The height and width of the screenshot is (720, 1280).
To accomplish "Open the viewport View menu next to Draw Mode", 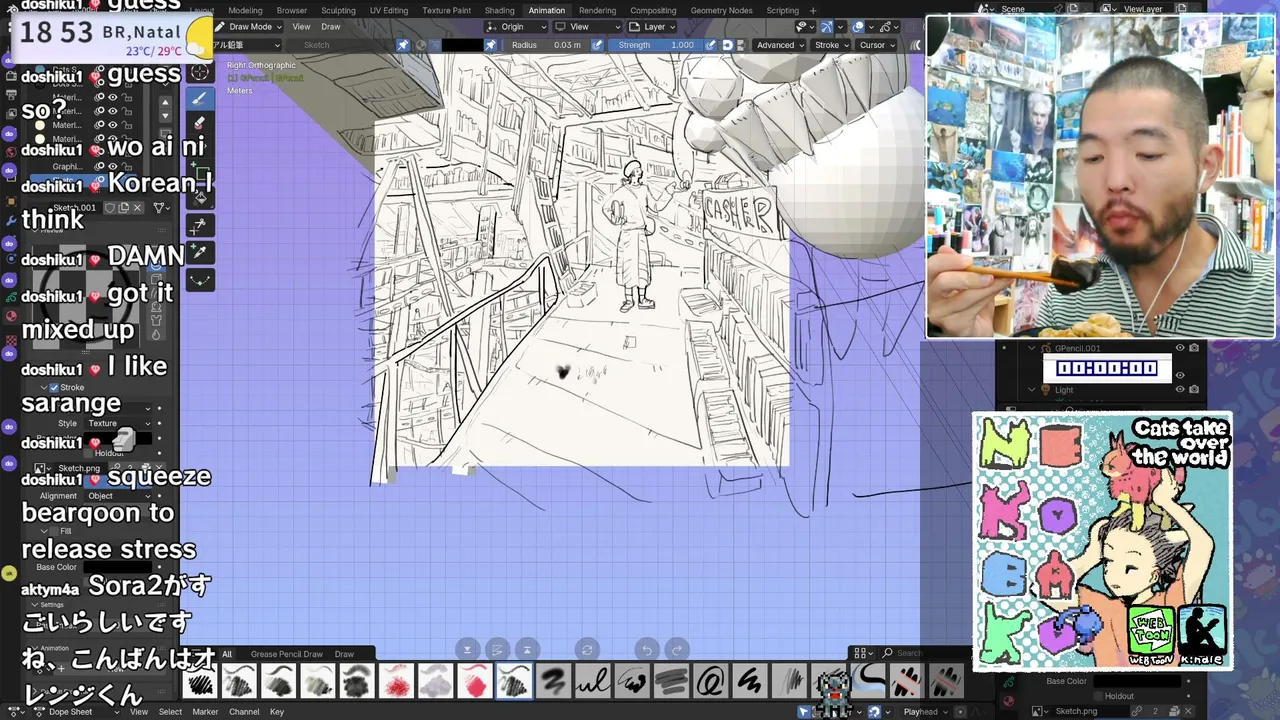I will coord(301,27).
